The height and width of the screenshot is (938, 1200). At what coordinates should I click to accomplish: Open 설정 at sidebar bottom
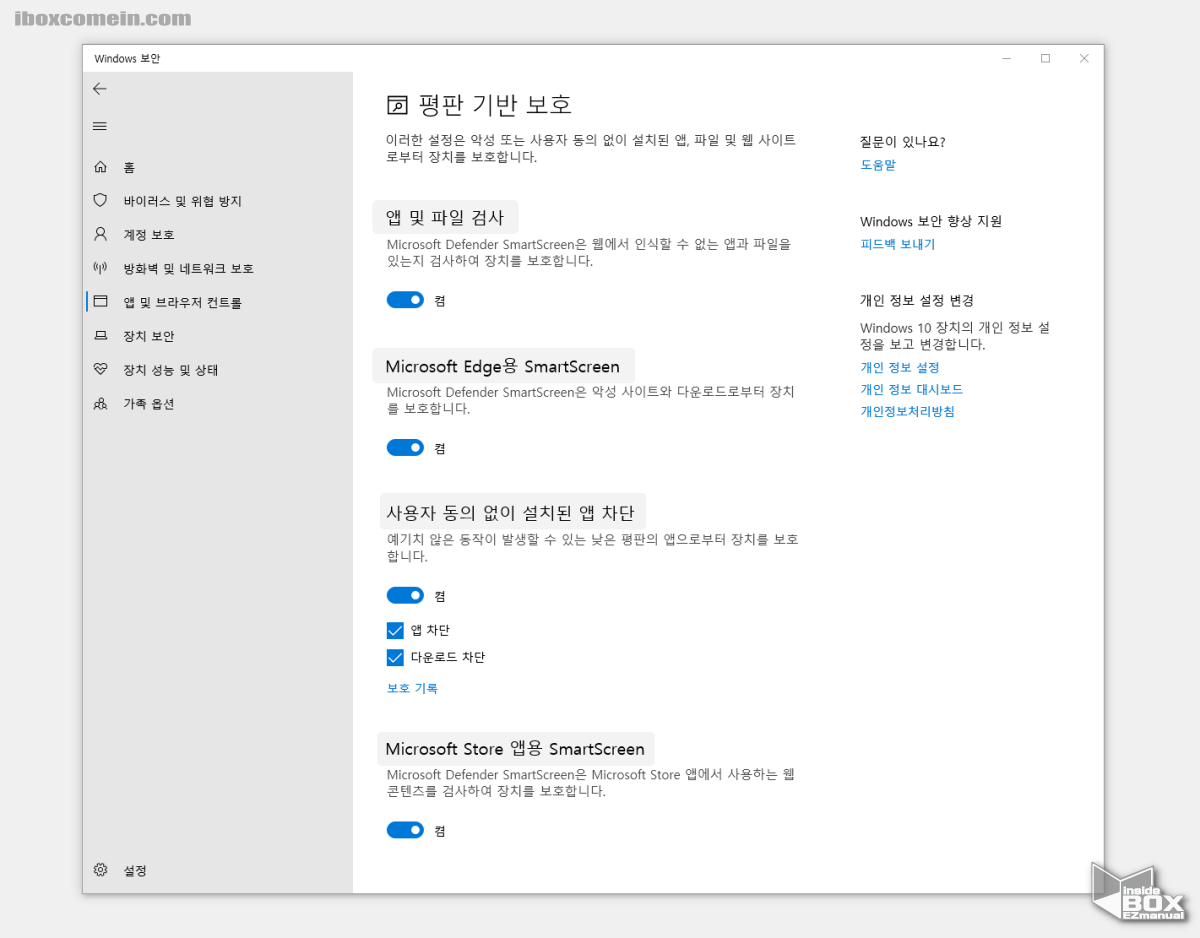[135, 871]
